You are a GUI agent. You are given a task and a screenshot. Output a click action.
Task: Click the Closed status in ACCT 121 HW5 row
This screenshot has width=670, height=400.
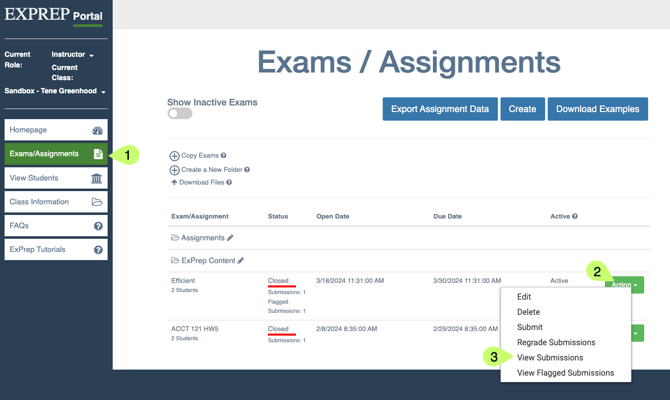(278, 329)
